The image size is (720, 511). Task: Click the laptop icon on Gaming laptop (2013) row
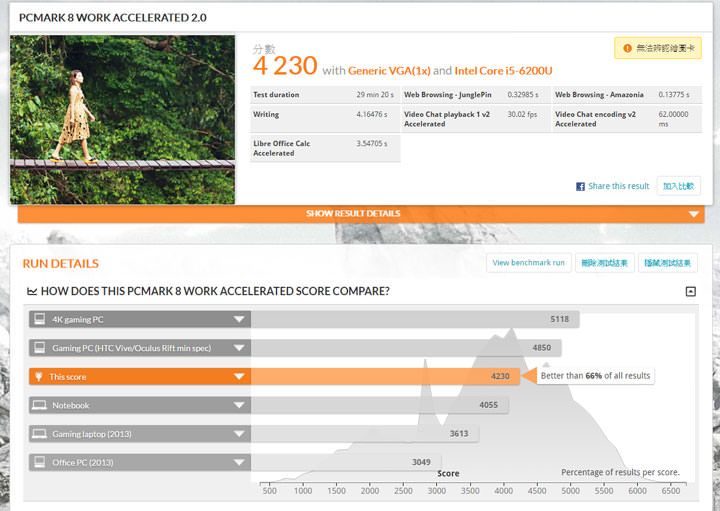[40, 434]
